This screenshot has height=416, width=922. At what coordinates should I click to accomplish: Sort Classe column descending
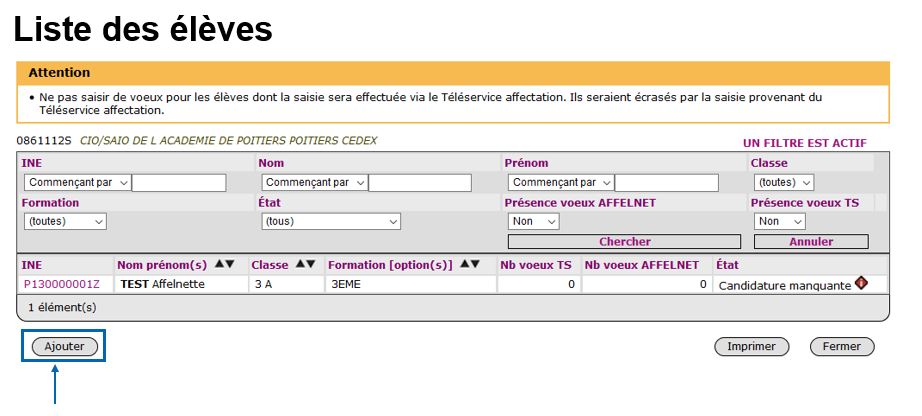(310, 265)
